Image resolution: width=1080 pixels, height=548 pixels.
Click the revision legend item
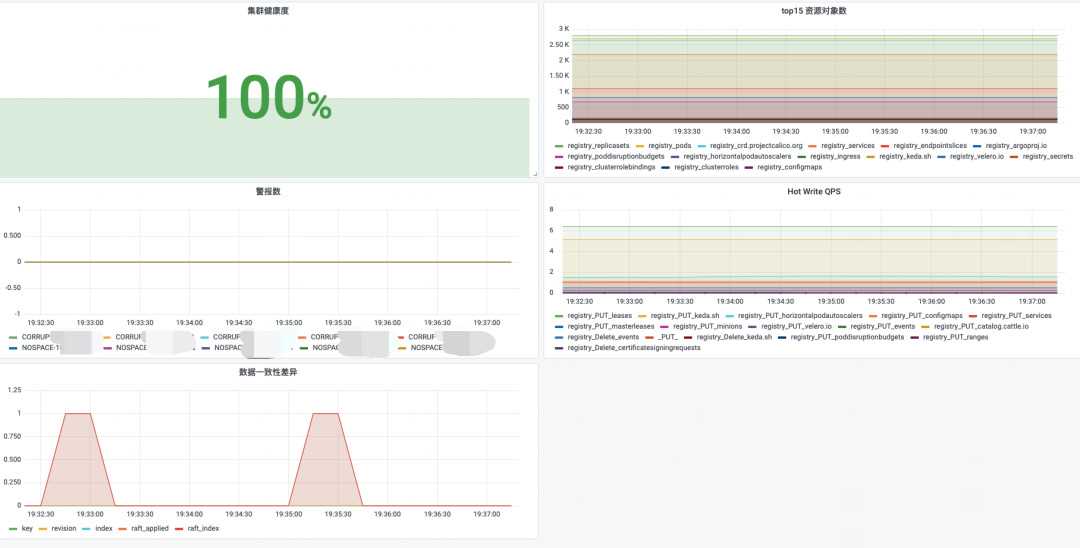(x=63, y=528)
